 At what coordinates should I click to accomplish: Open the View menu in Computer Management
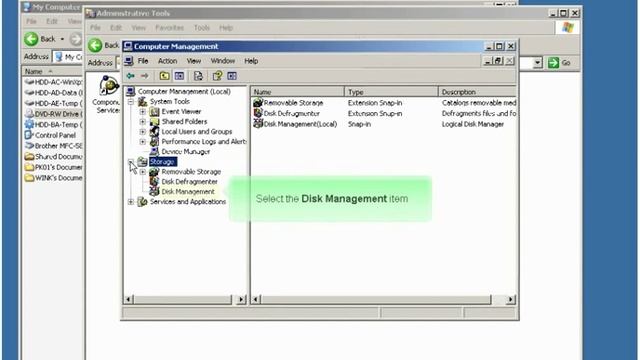click(194, 61)
